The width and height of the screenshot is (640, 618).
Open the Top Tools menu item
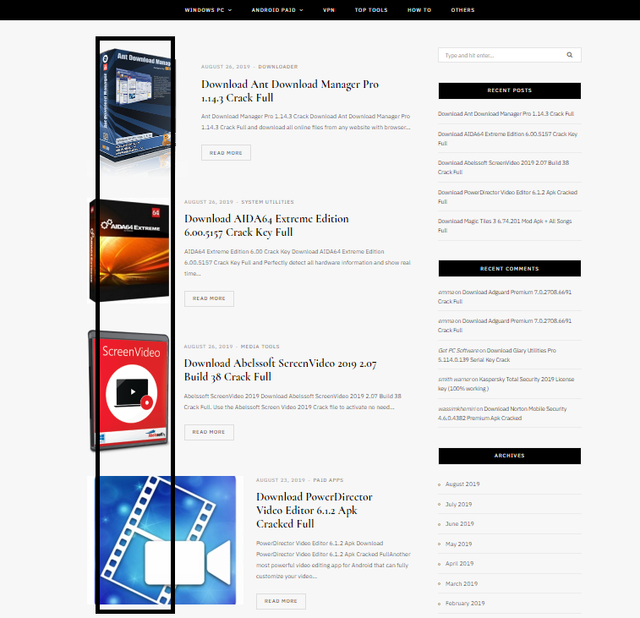tap(371, 10)
